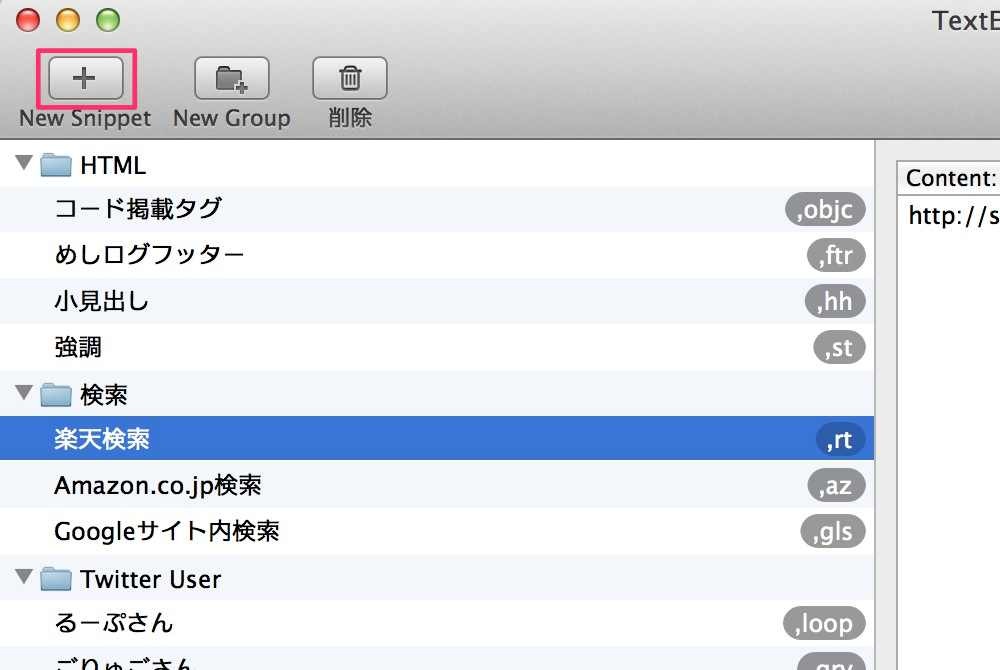Select the めしログフッター snippet

[x=437, y=255]
